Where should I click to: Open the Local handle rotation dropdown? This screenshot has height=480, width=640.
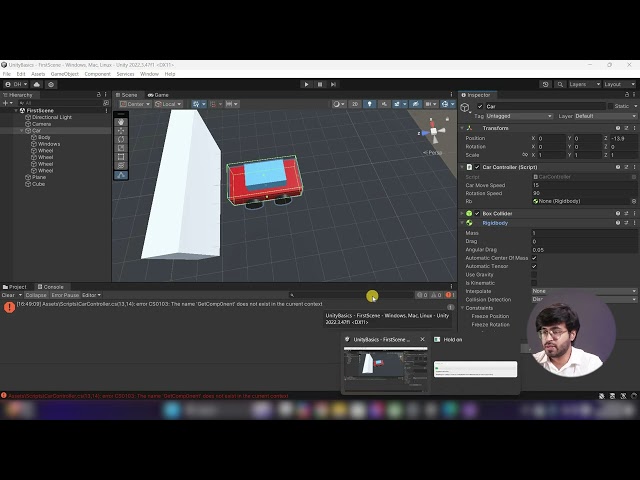(x=168, y=104)
